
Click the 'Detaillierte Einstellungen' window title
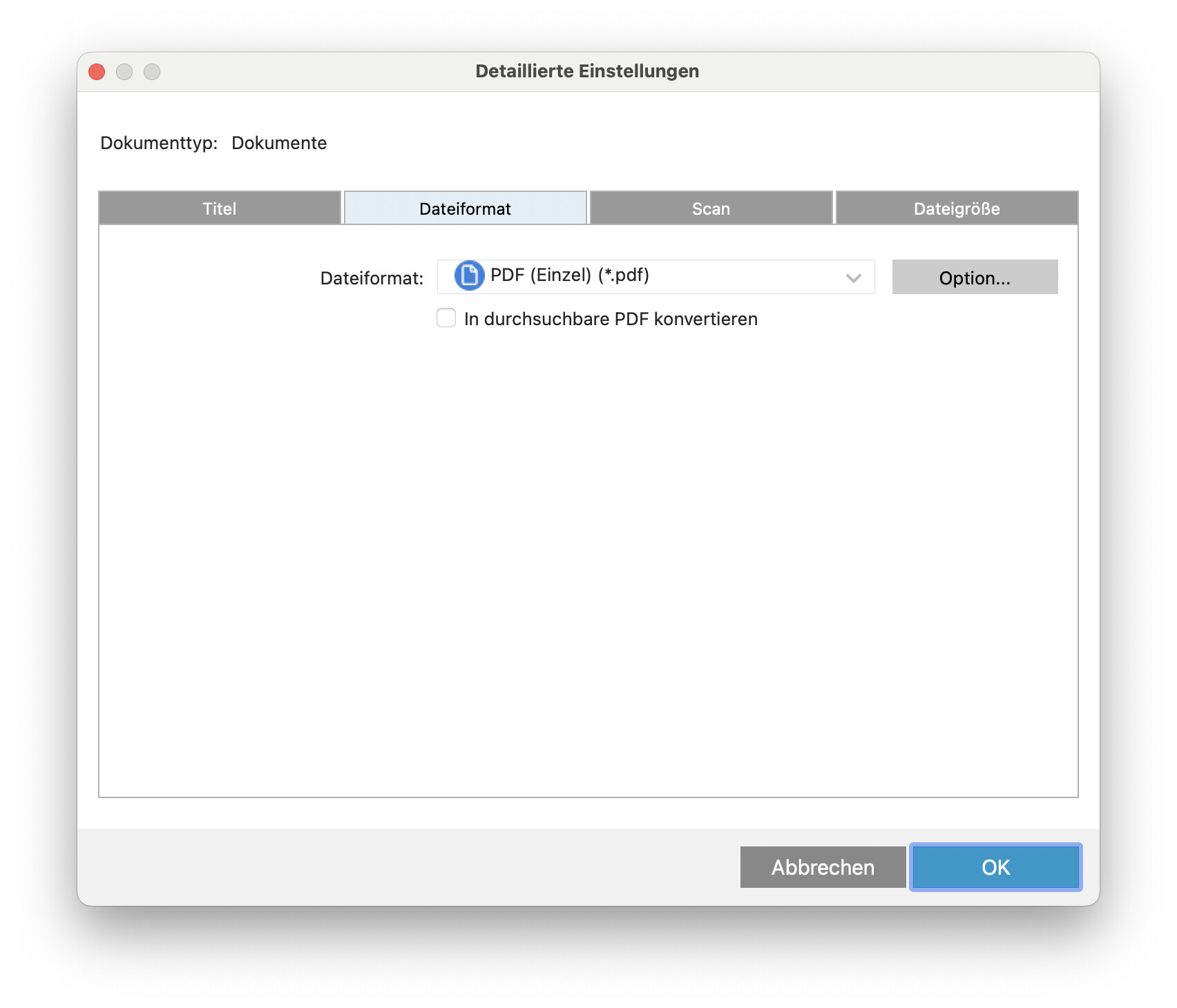587,71
